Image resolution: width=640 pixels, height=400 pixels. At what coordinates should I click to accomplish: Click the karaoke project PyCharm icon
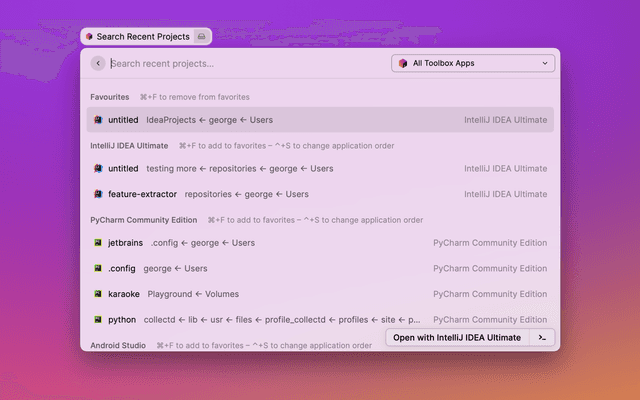(98, 294)
